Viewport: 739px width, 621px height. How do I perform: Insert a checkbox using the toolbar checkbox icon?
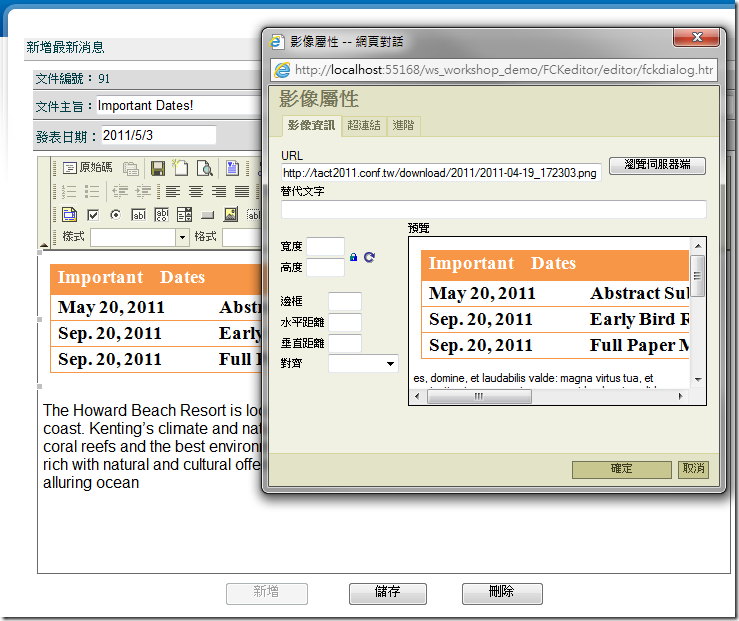click(x=92, y=215)
